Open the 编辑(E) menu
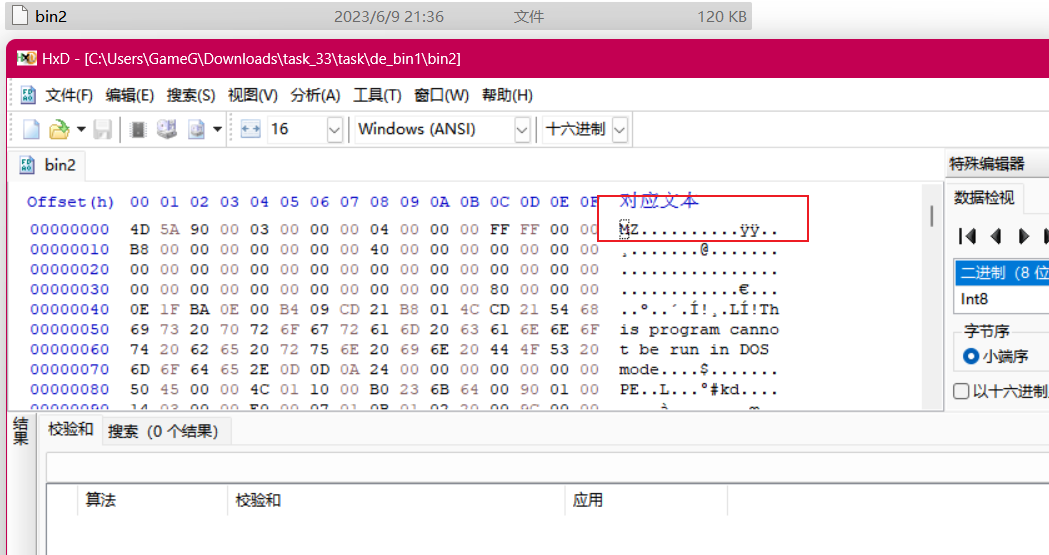The width and height of the screenshot is (1049, 555). [130, 95]
